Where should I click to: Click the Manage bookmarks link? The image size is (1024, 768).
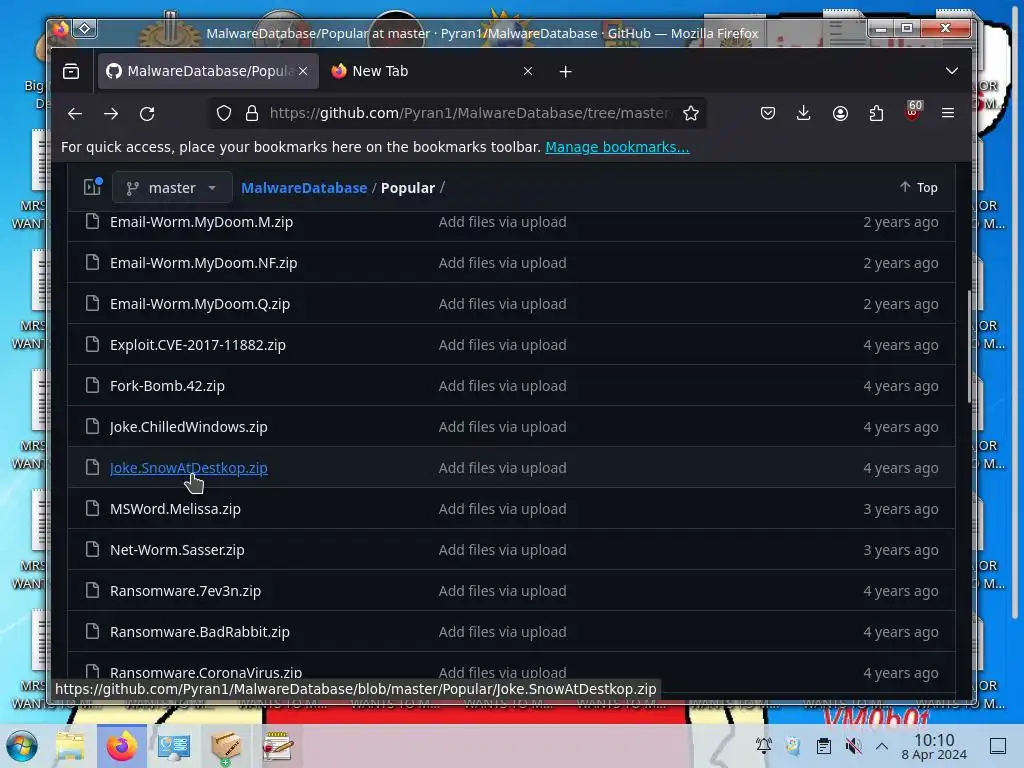tap(617, 147)
